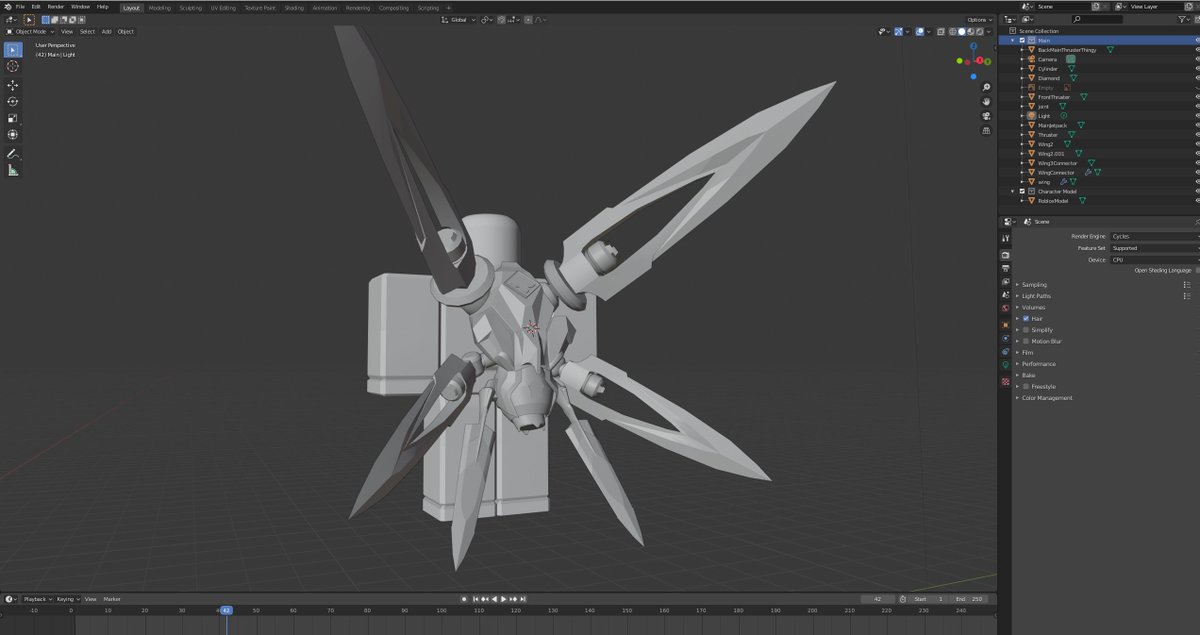Click the viewport zoom magnifier icon

click(x=986, y=87)
